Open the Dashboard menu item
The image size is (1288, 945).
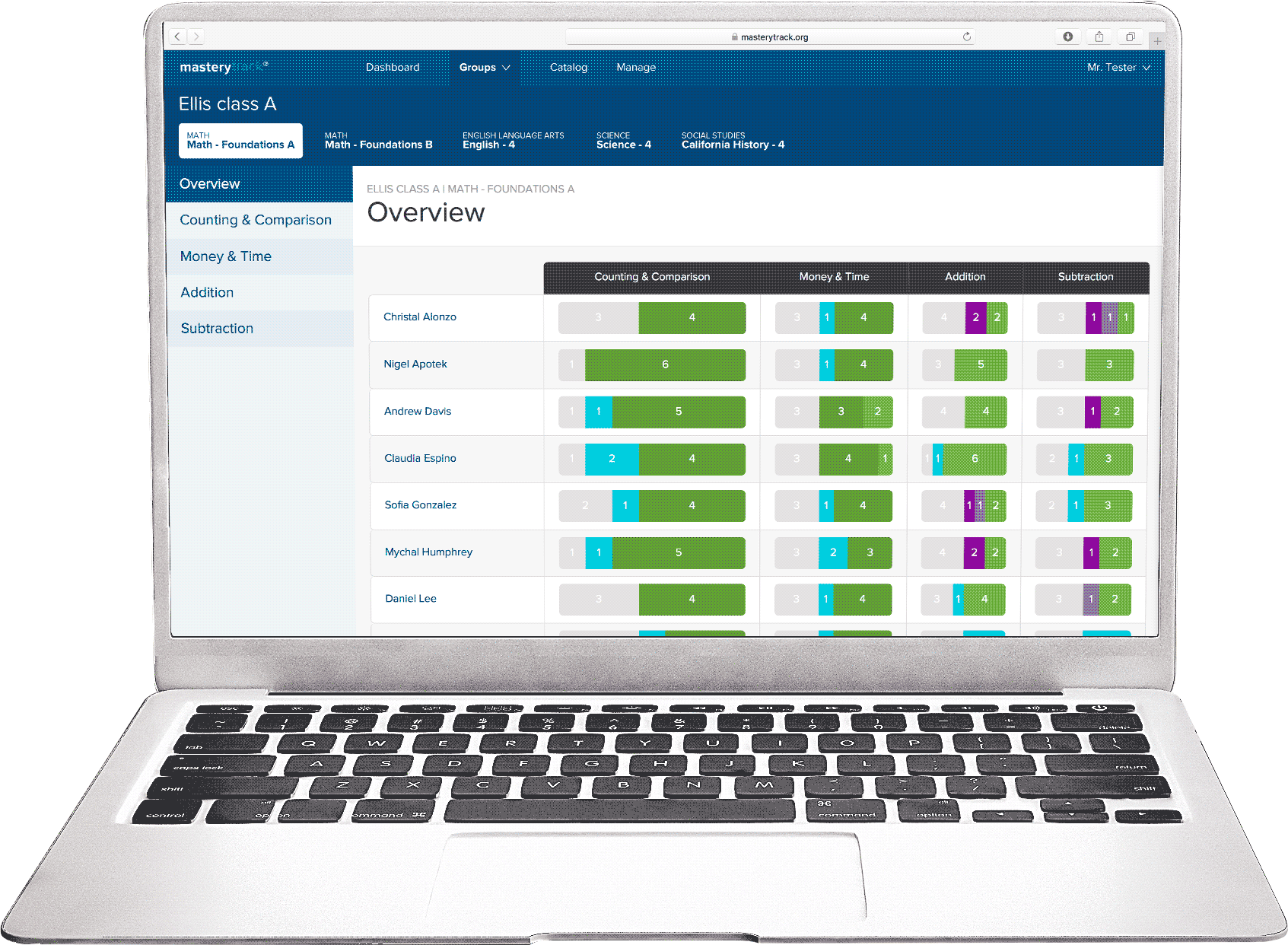tap(393, 68)
